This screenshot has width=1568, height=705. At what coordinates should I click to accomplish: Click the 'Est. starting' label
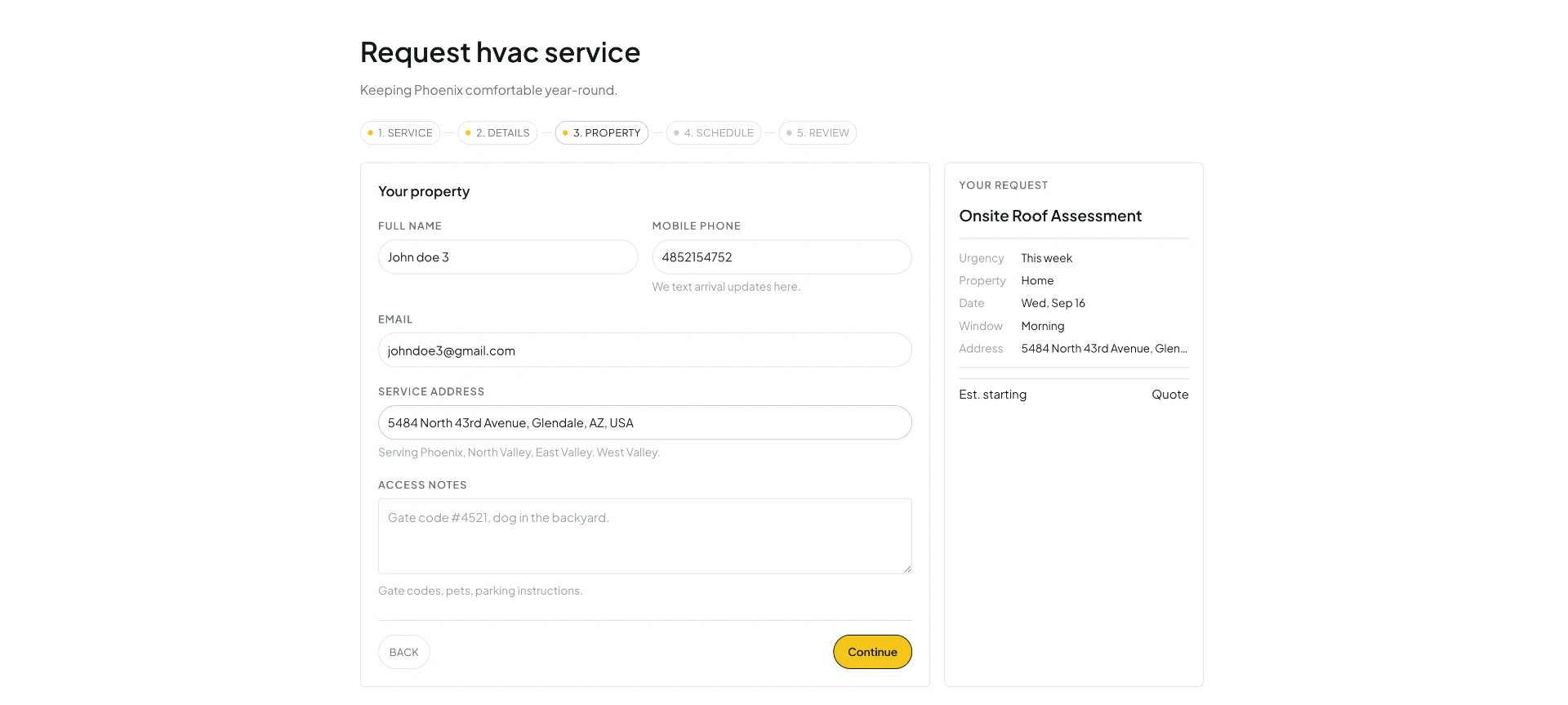[992, 395]
